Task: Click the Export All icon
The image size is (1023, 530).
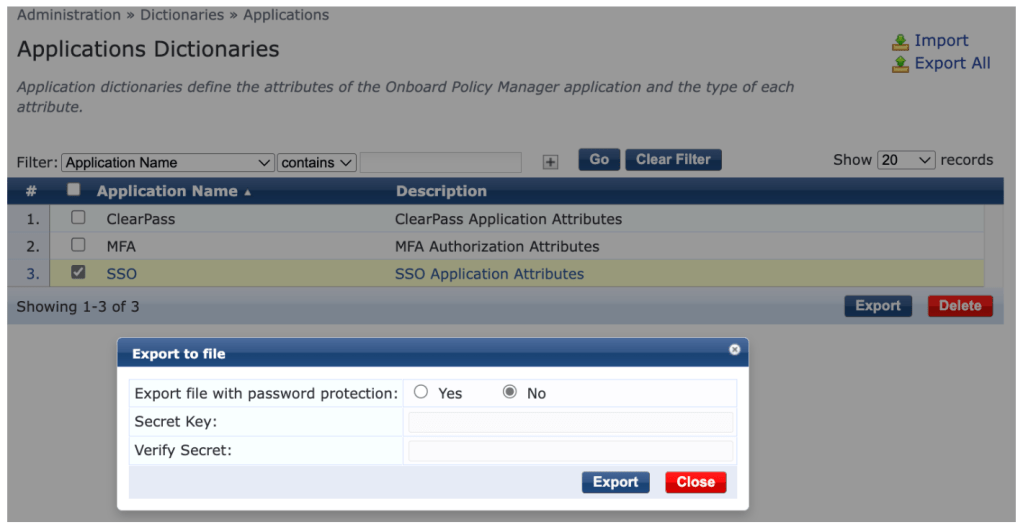Action: (900, 65)
